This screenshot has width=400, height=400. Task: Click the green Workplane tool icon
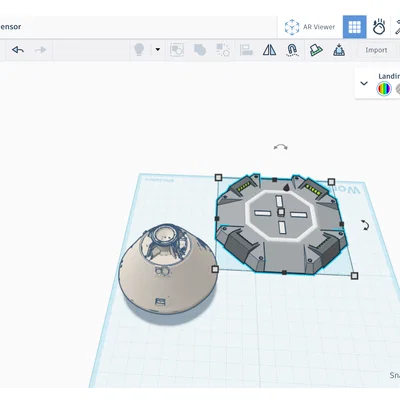pos(316,50)
